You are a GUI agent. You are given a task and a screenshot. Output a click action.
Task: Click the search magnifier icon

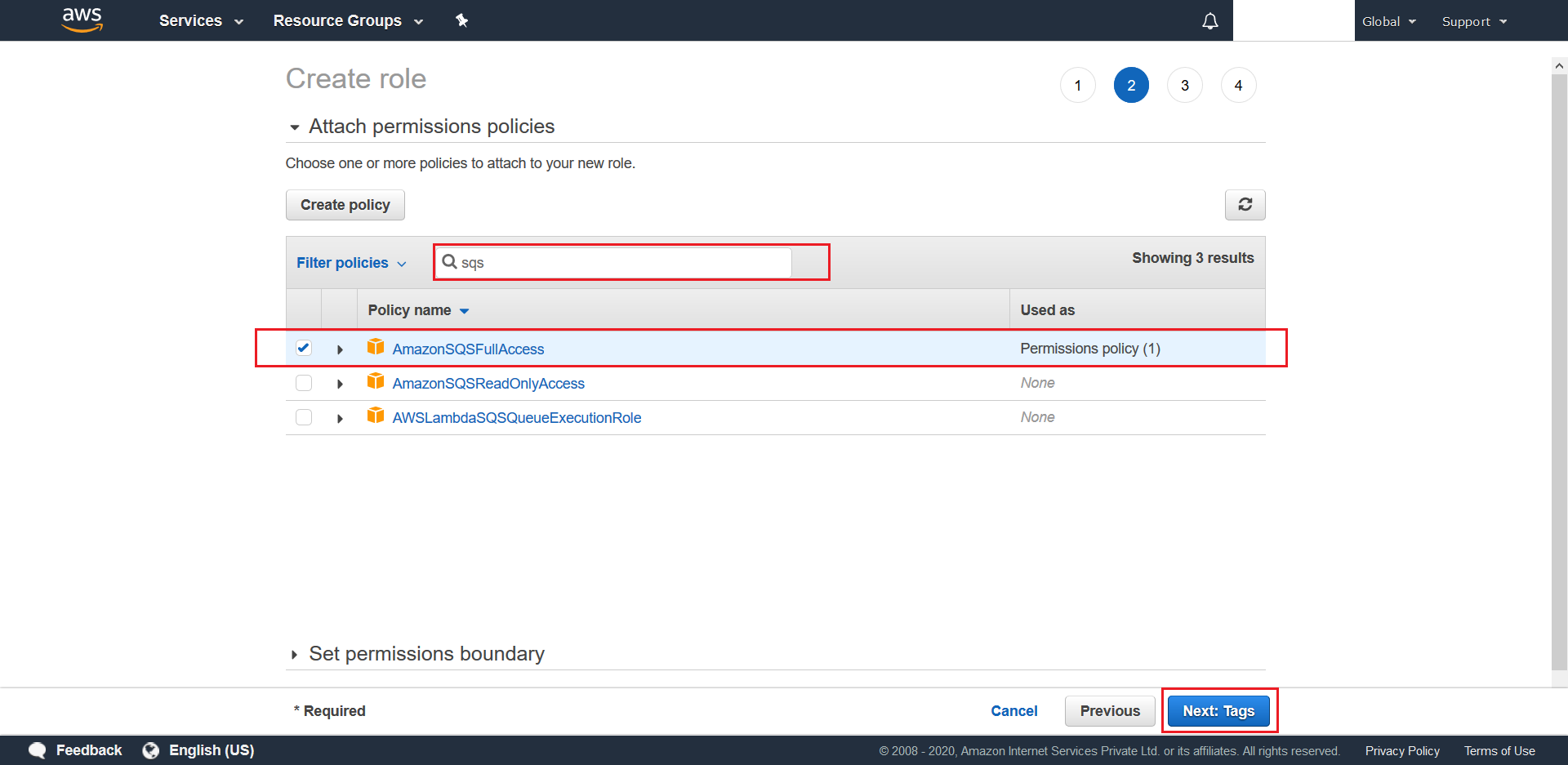449,262
